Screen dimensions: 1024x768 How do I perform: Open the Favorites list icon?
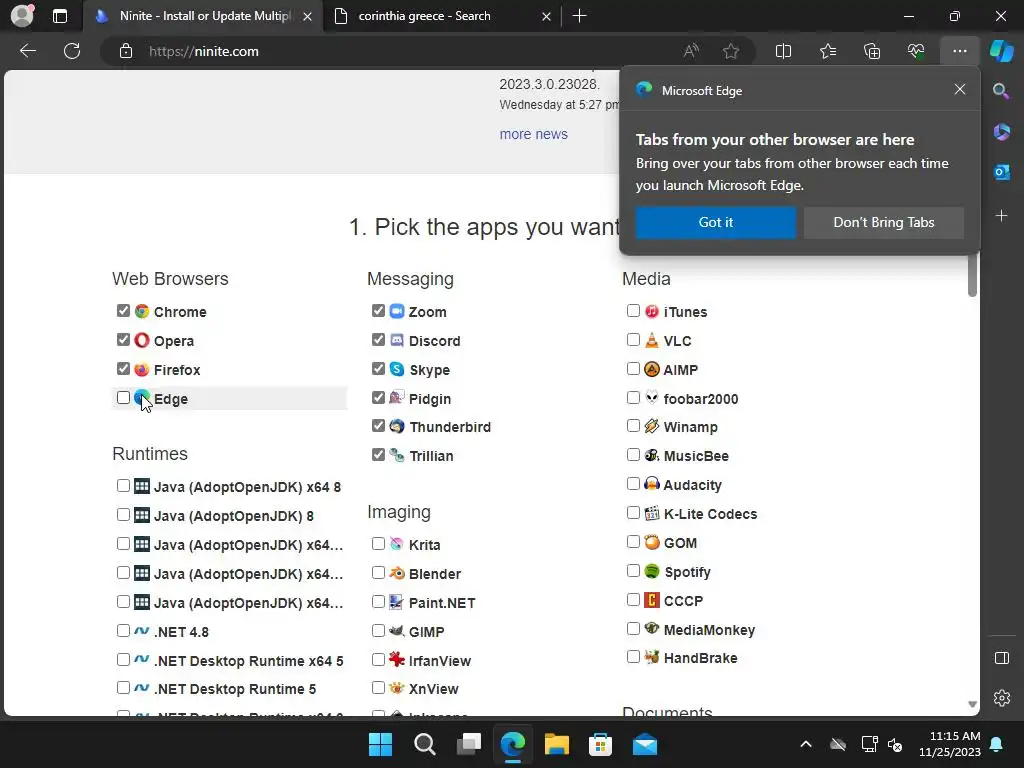pyautogui.click(x=827, y=51)
